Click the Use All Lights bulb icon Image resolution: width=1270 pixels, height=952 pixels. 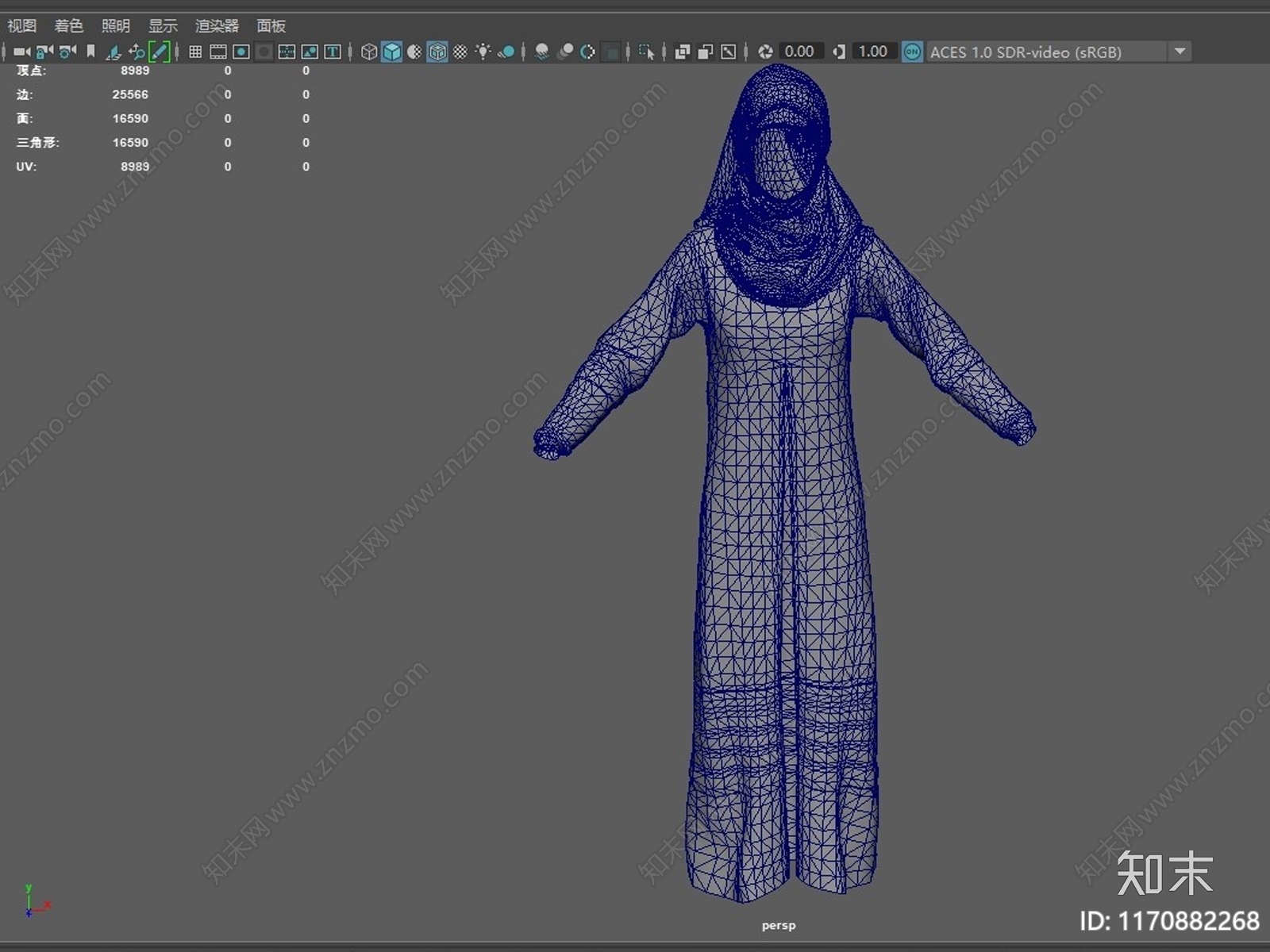tap(483, 52)
